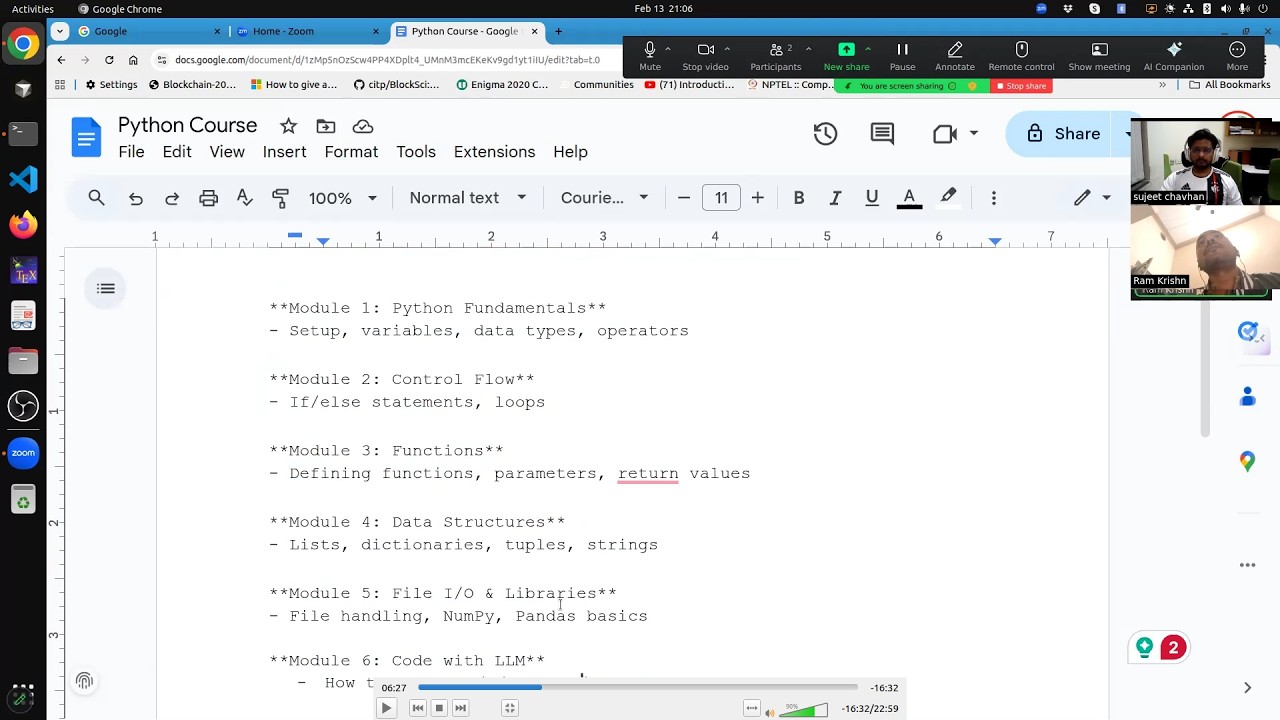Open the document outline icon
The image size is (1280, 720).
(x=105, y=289)
